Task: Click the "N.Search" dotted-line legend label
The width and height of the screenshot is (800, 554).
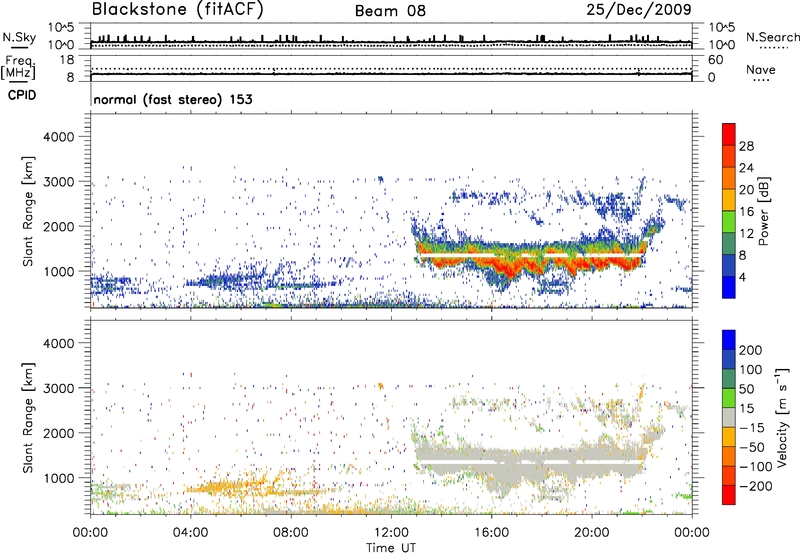Action: (772, 37)
